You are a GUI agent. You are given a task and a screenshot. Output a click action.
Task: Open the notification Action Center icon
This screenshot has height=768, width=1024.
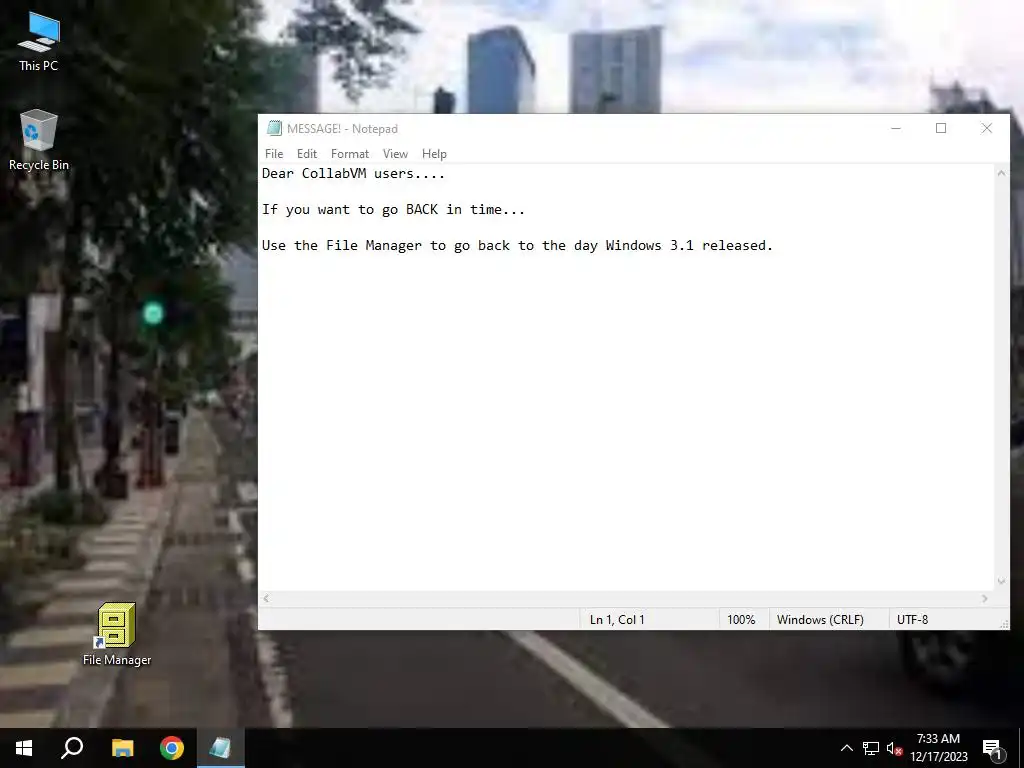tap(992, 748)
